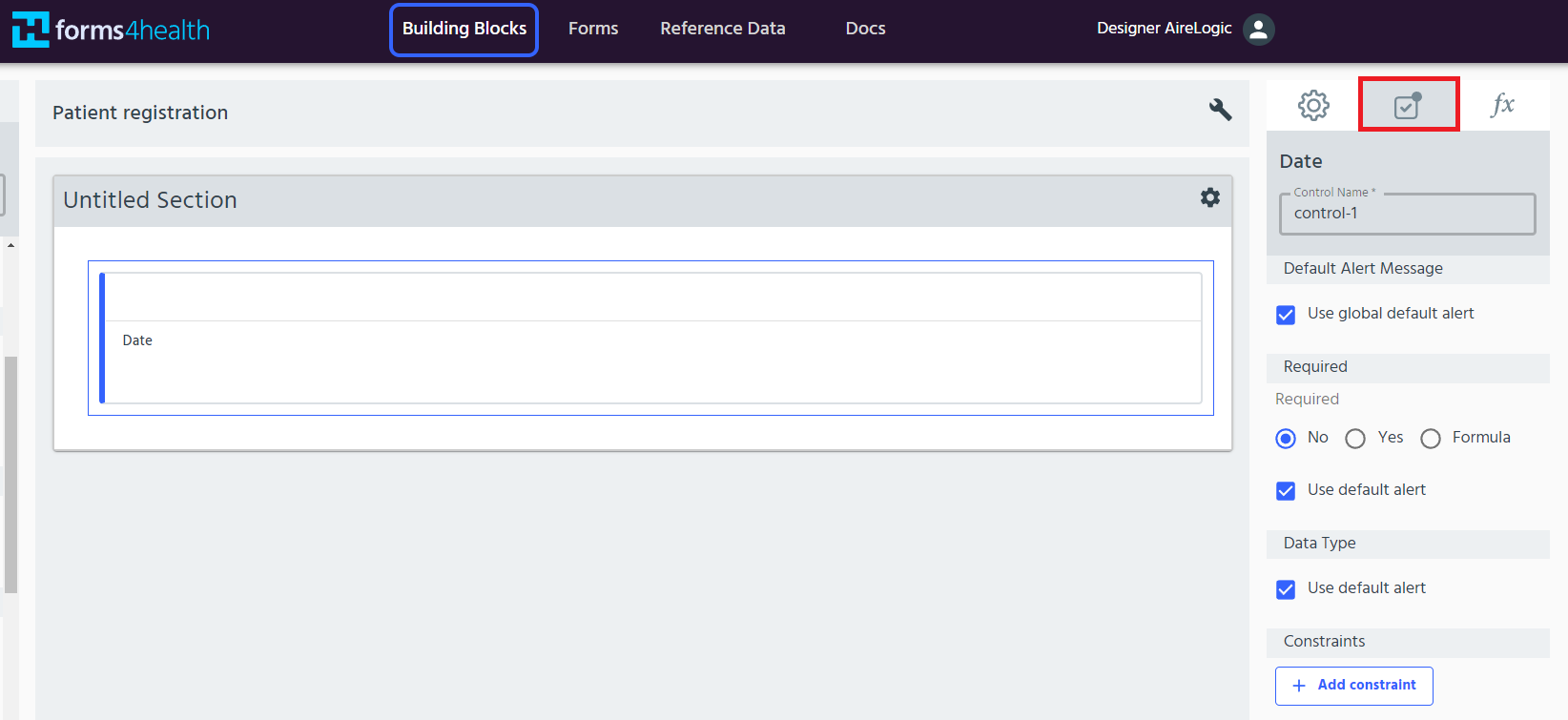Open the user account avatar icon
Screen dimensions: 1568x720
click(1258, 30)
